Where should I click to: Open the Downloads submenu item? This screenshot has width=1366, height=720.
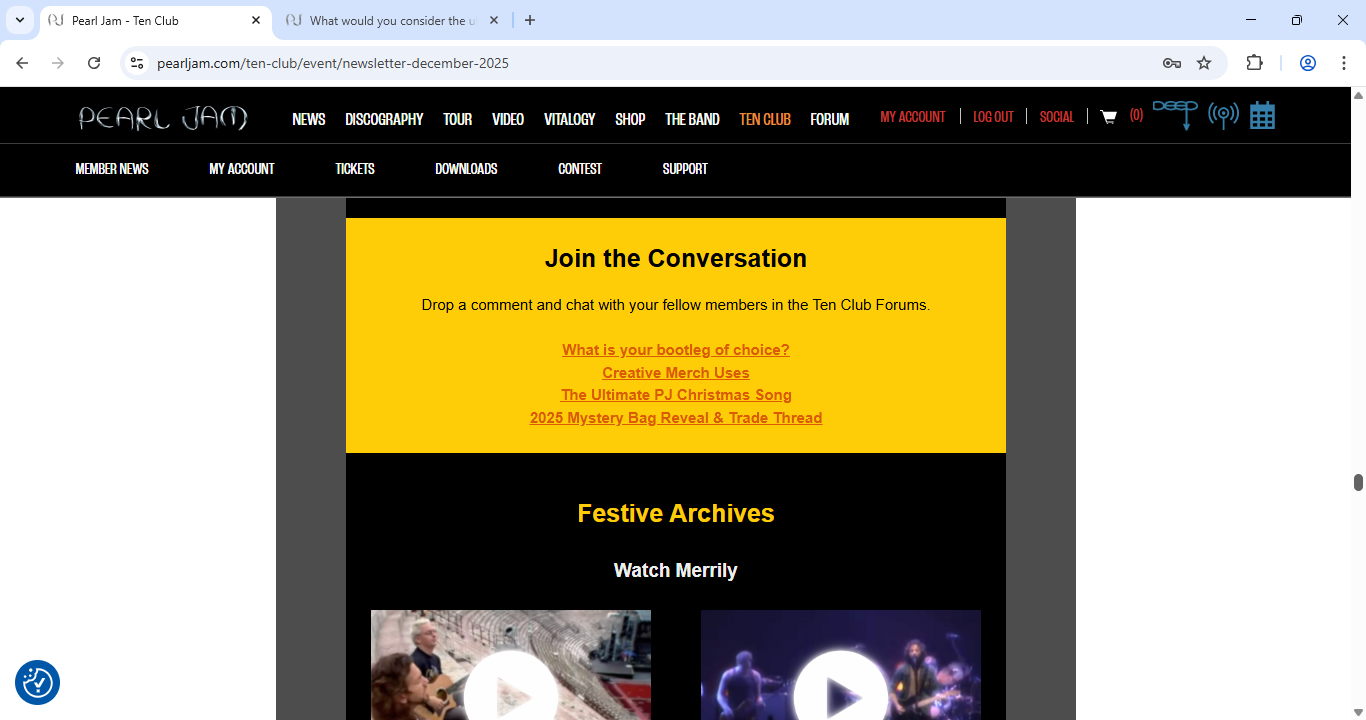466,169
